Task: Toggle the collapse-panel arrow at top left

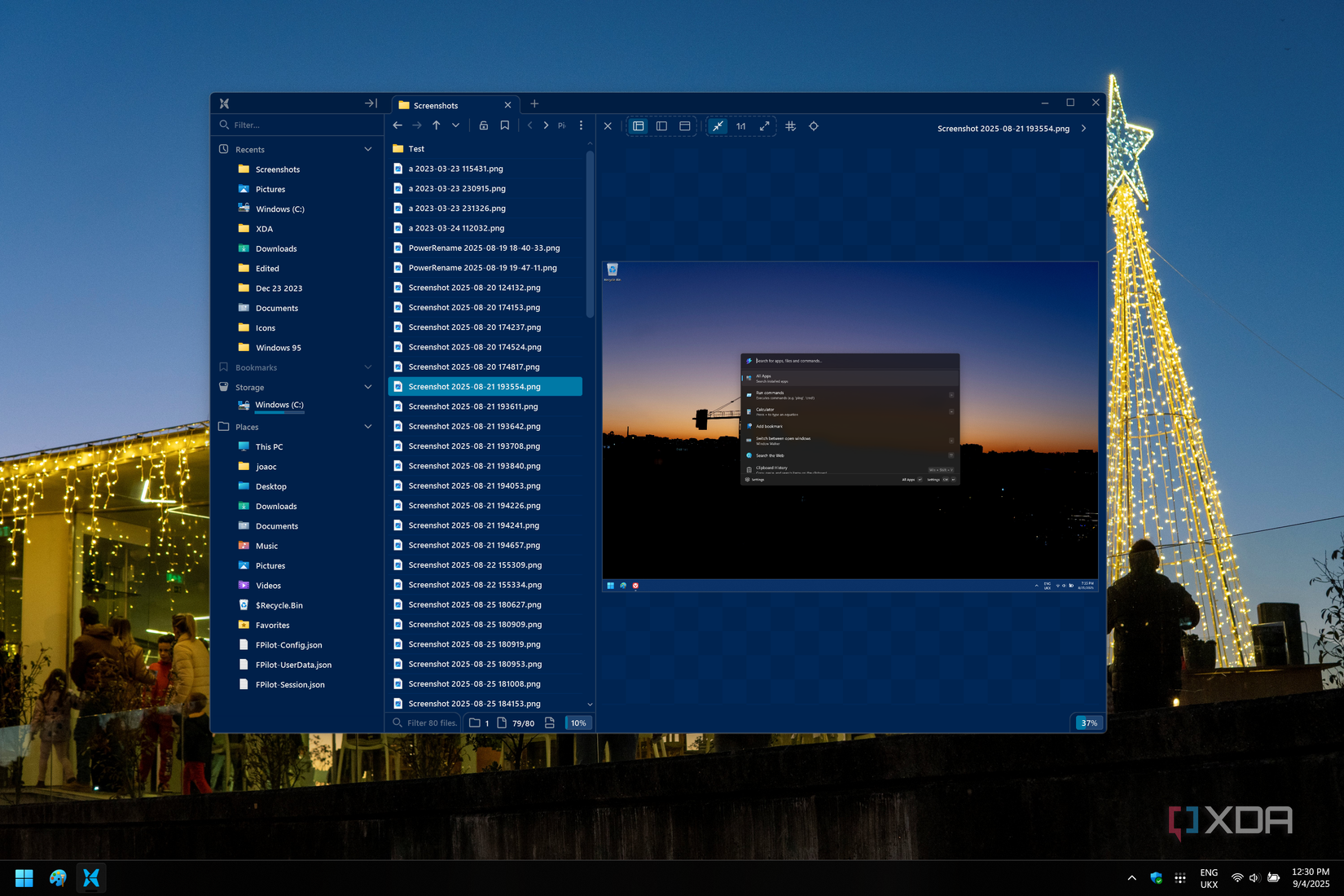Action: 371,103
